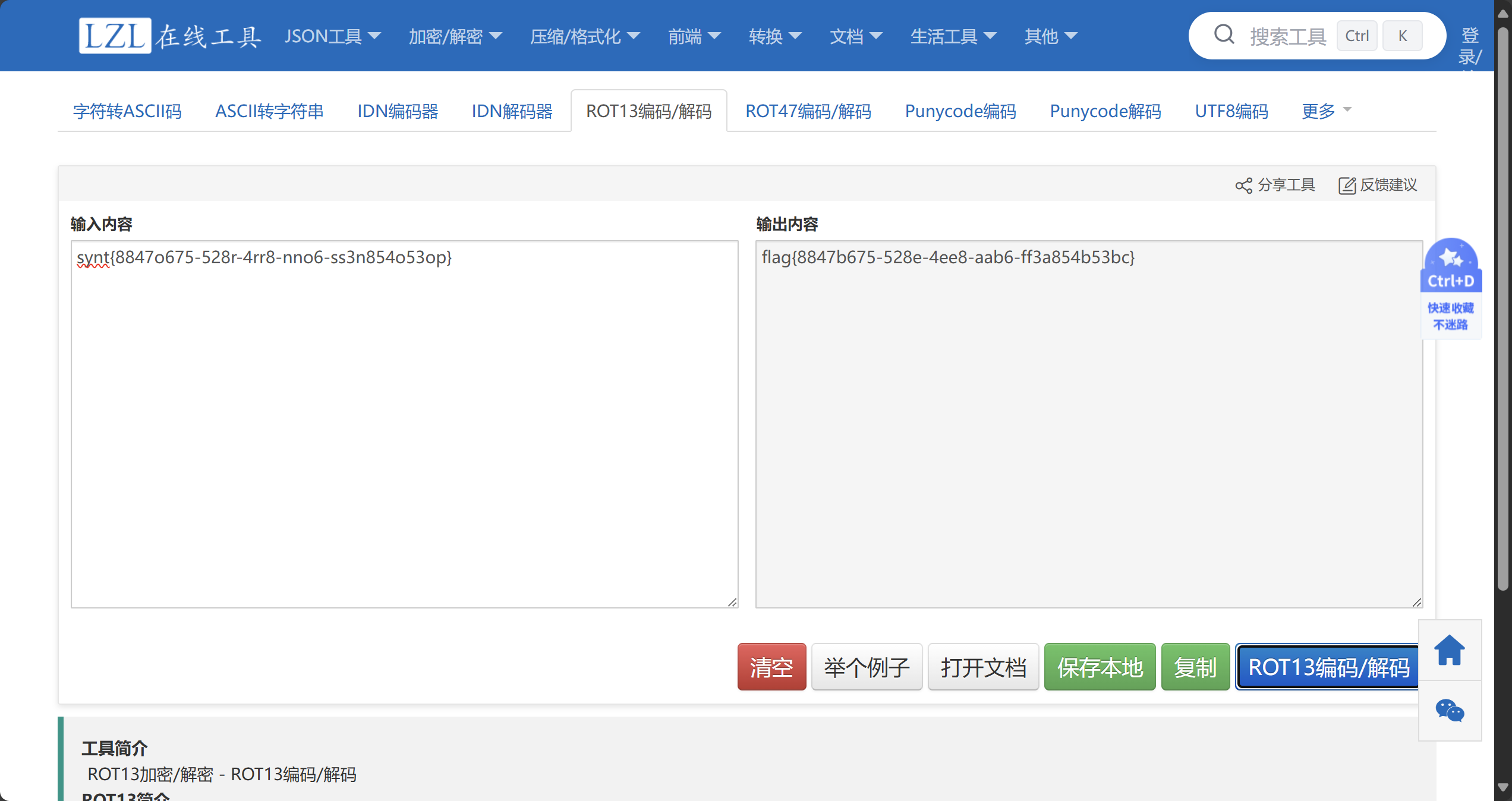
Task: Open the 加密/解密 dropdown menu
Action: [x=455, y=36]
